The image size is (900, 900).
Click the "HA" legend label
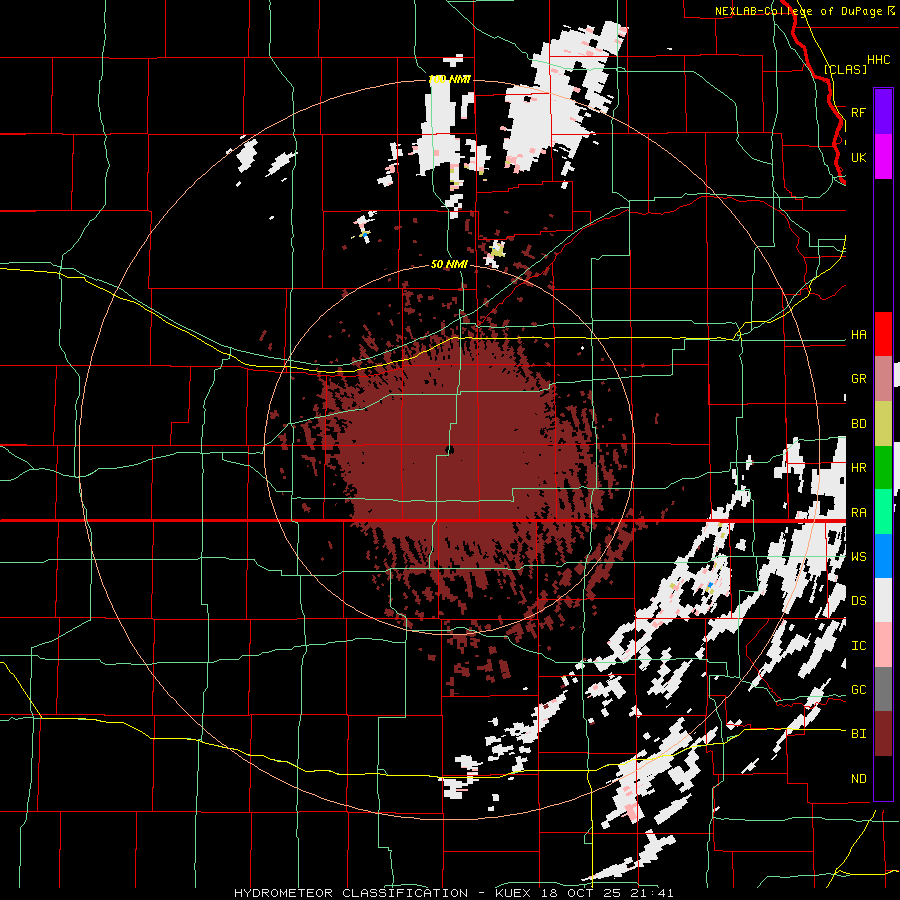coord(858,335)
